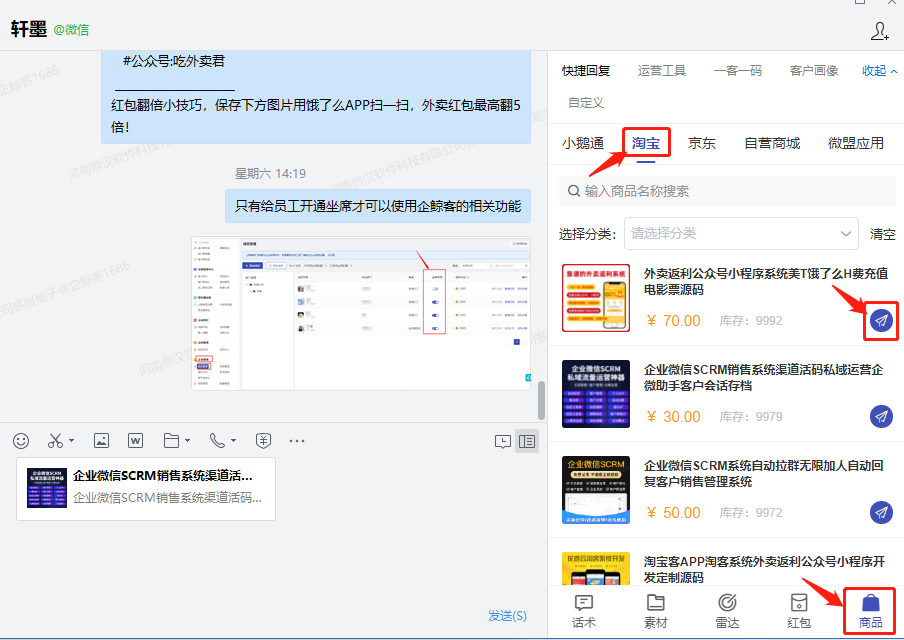Open the folder icon dropdown arrow
Screen dimensions: 904x640
(187, 441)
